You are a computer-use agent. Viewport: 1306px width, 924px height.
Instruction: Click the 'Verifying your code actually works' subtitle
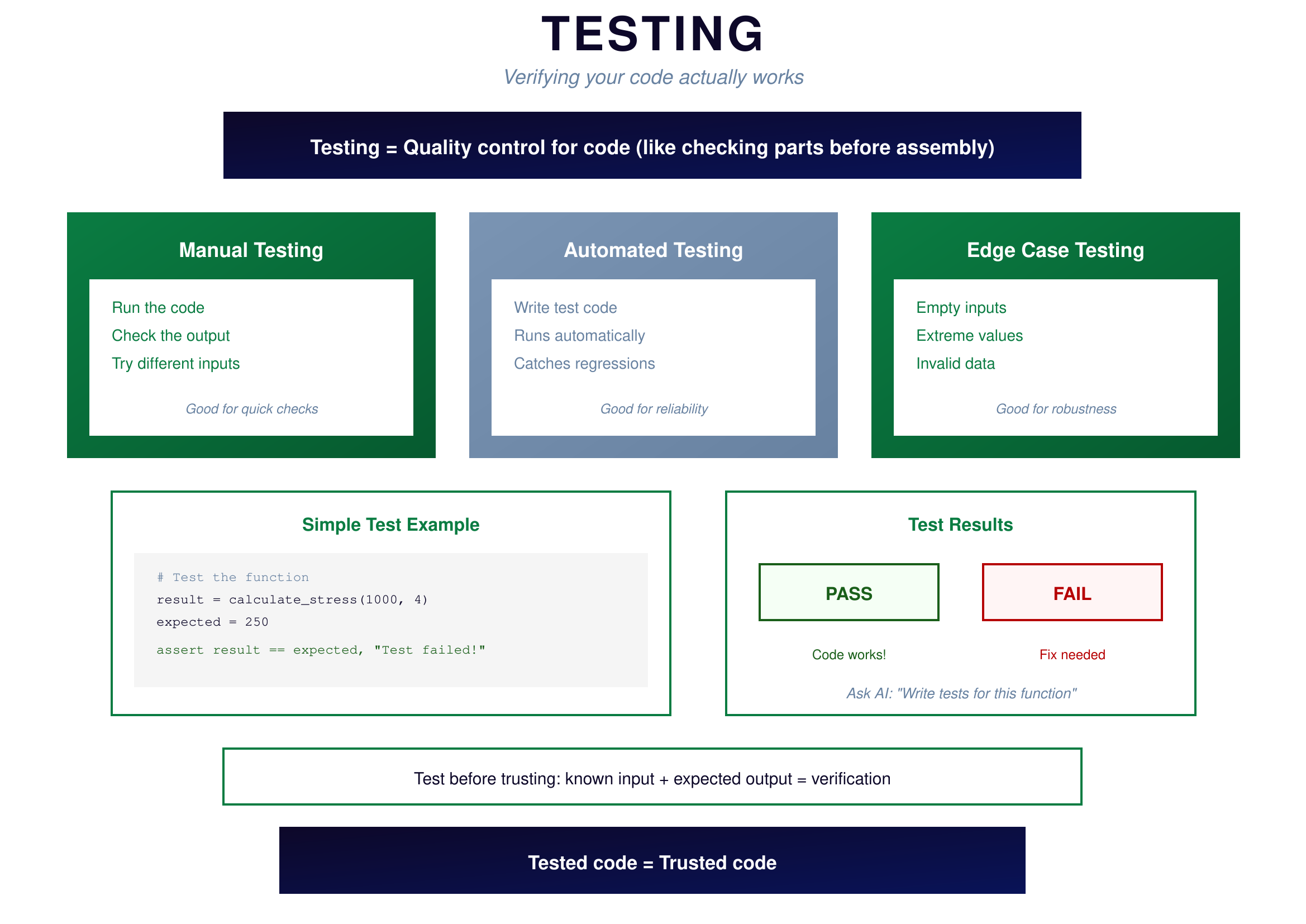click(x=653, y=78)
